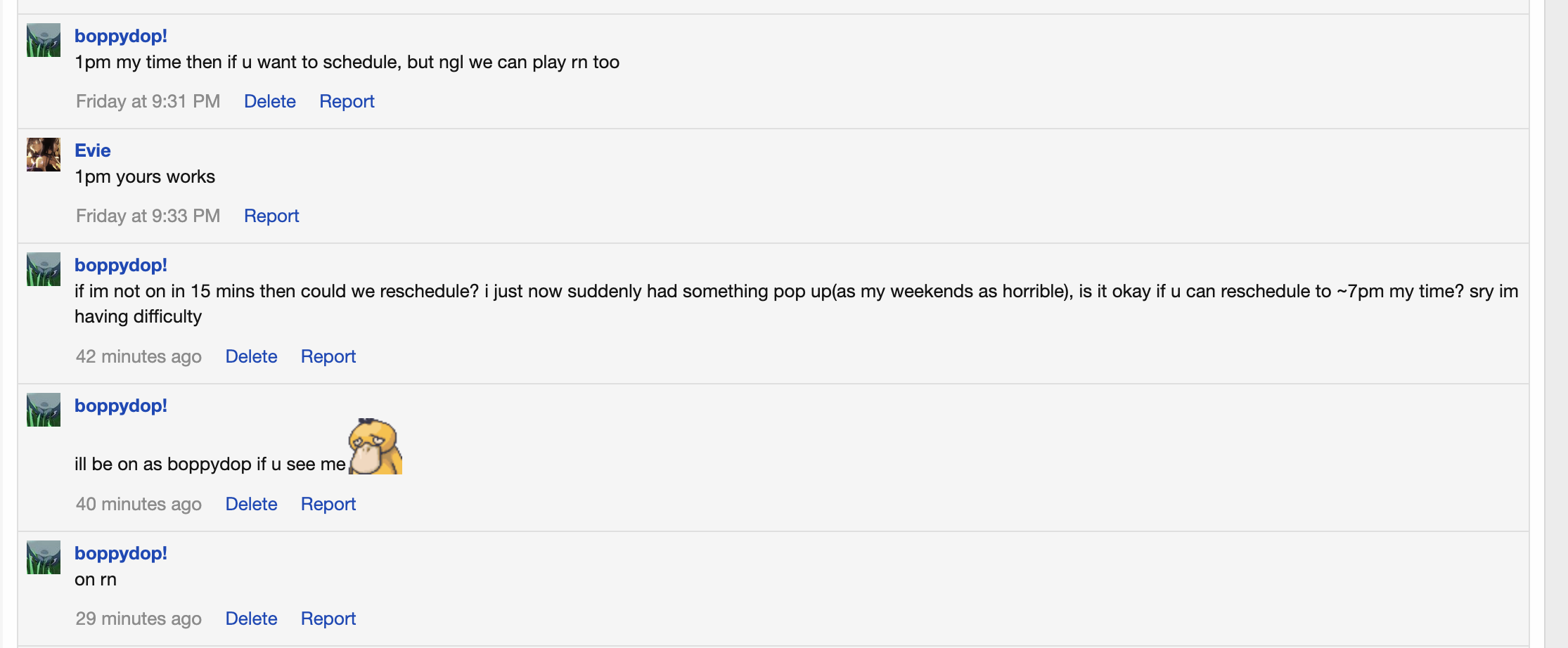Click boppydop's avatar beside the "on rn" comment
This screenshot has height=648, width=1568.
[44, 557]
